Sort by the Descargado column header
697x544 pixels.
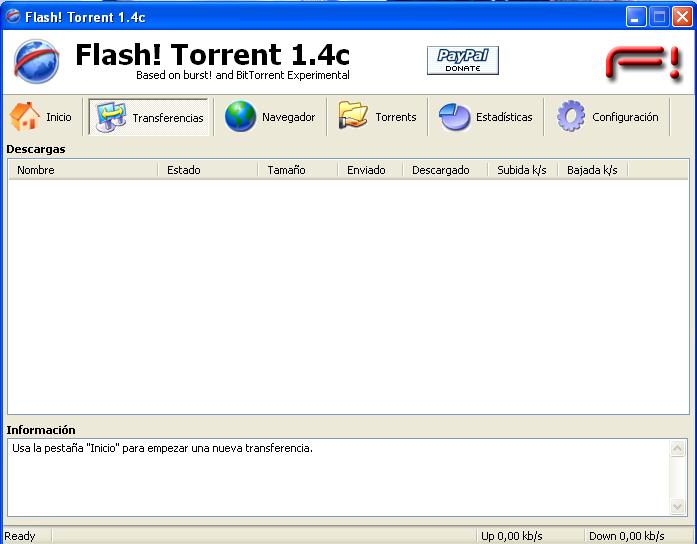pos(445,170)
